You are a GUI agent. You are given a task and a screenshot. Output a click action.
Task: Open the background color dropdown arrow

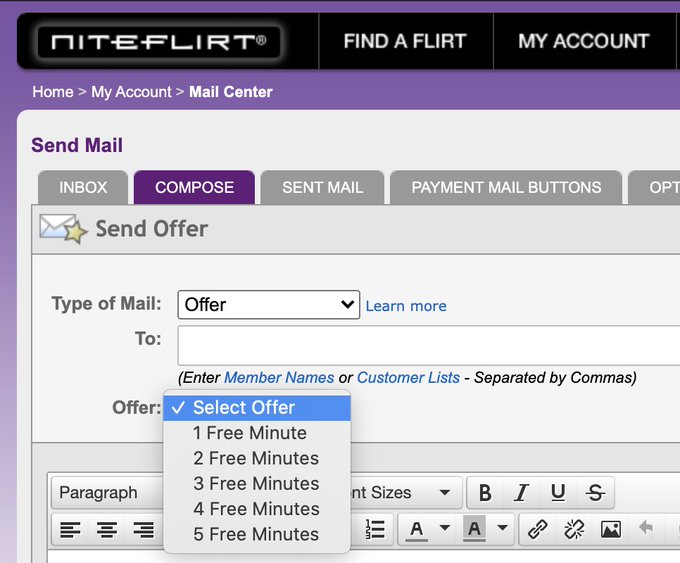click(x=502, y=528)
